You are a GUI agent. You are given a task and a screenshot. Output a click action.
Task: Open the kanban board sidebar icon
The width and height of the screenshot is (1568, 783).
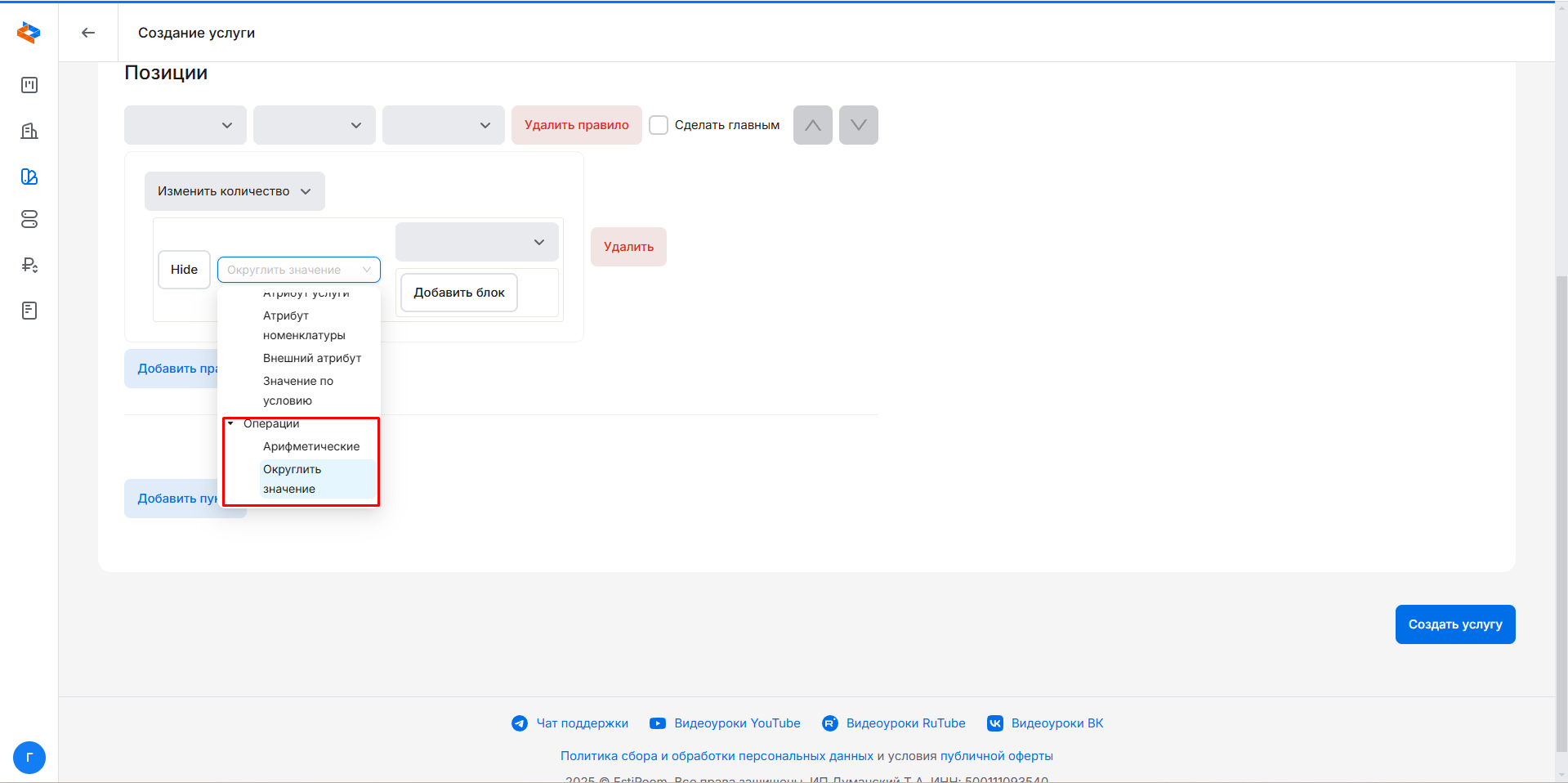coord(29,85)
